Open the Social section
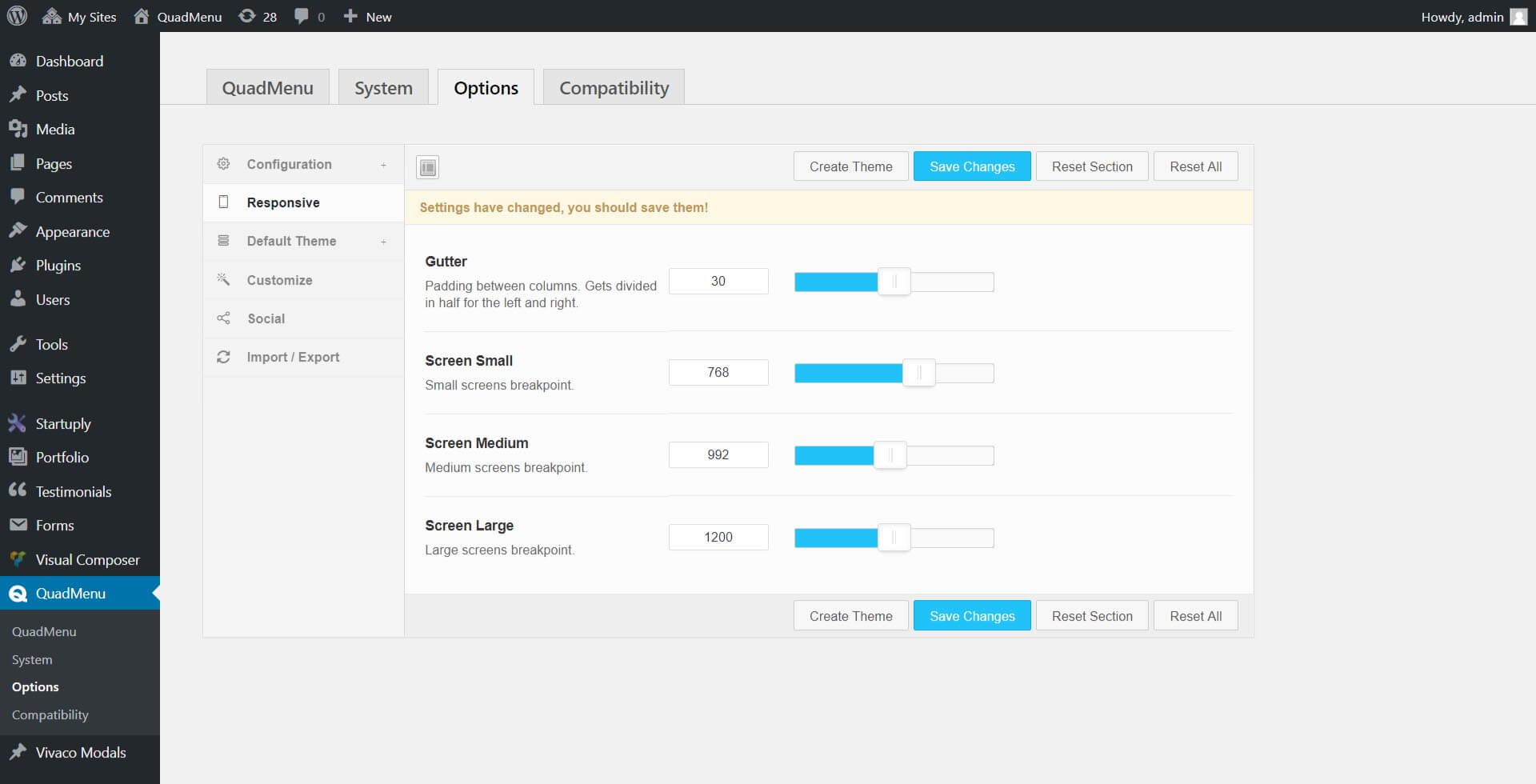The height and width of the screenshot is (784, 1536). (303, 318)
